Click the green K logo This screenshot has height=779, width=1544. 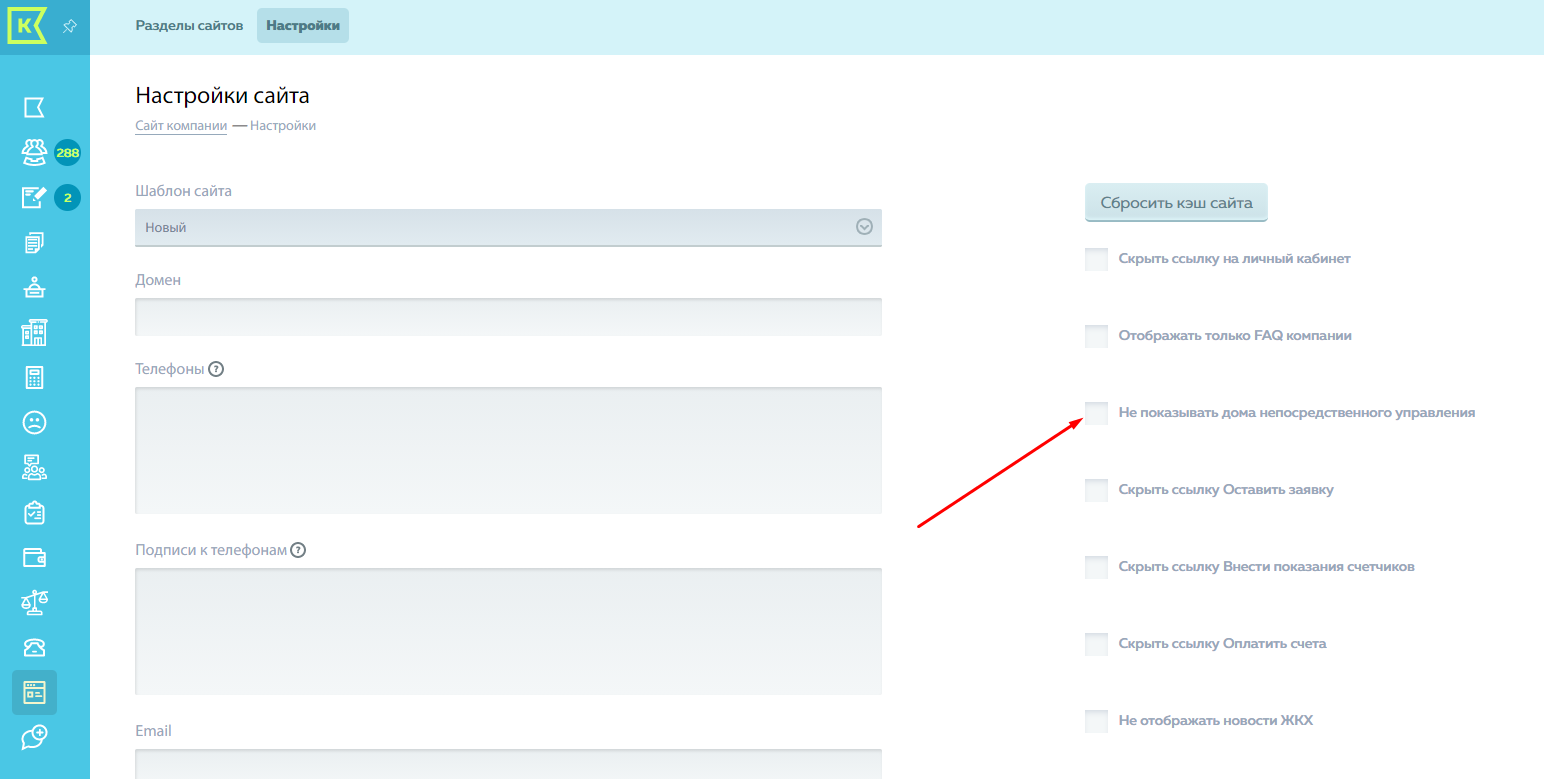click(28, 26)
